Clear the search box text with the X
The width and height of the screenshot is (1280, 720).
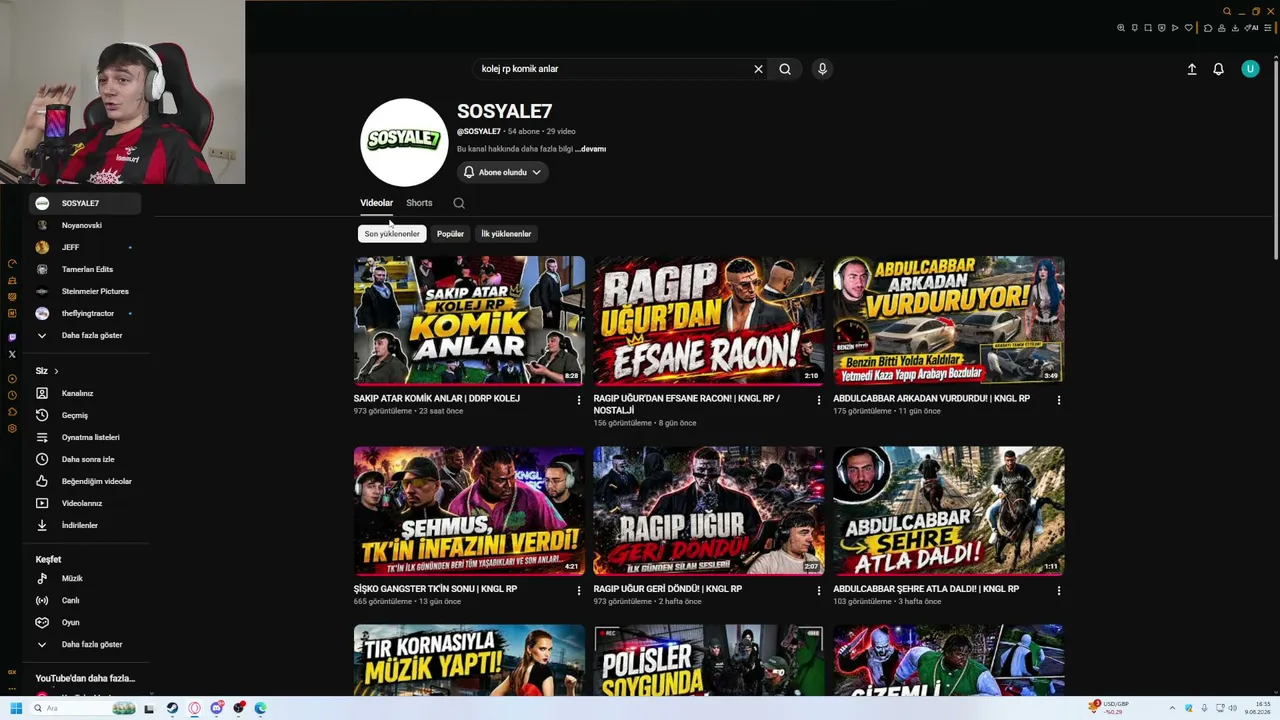click(758, 69)
